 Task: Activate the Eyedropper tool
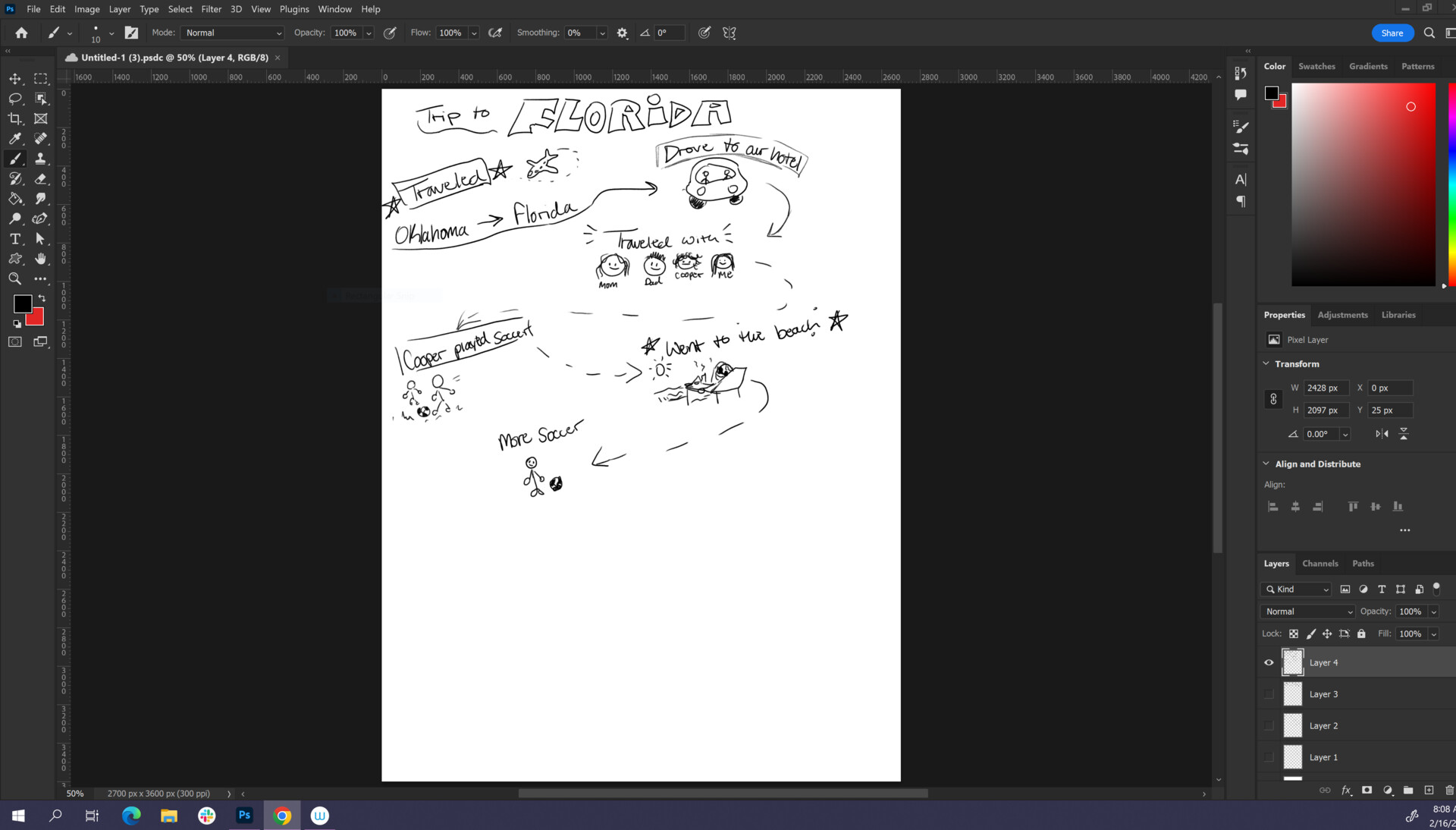coord(15,139)
